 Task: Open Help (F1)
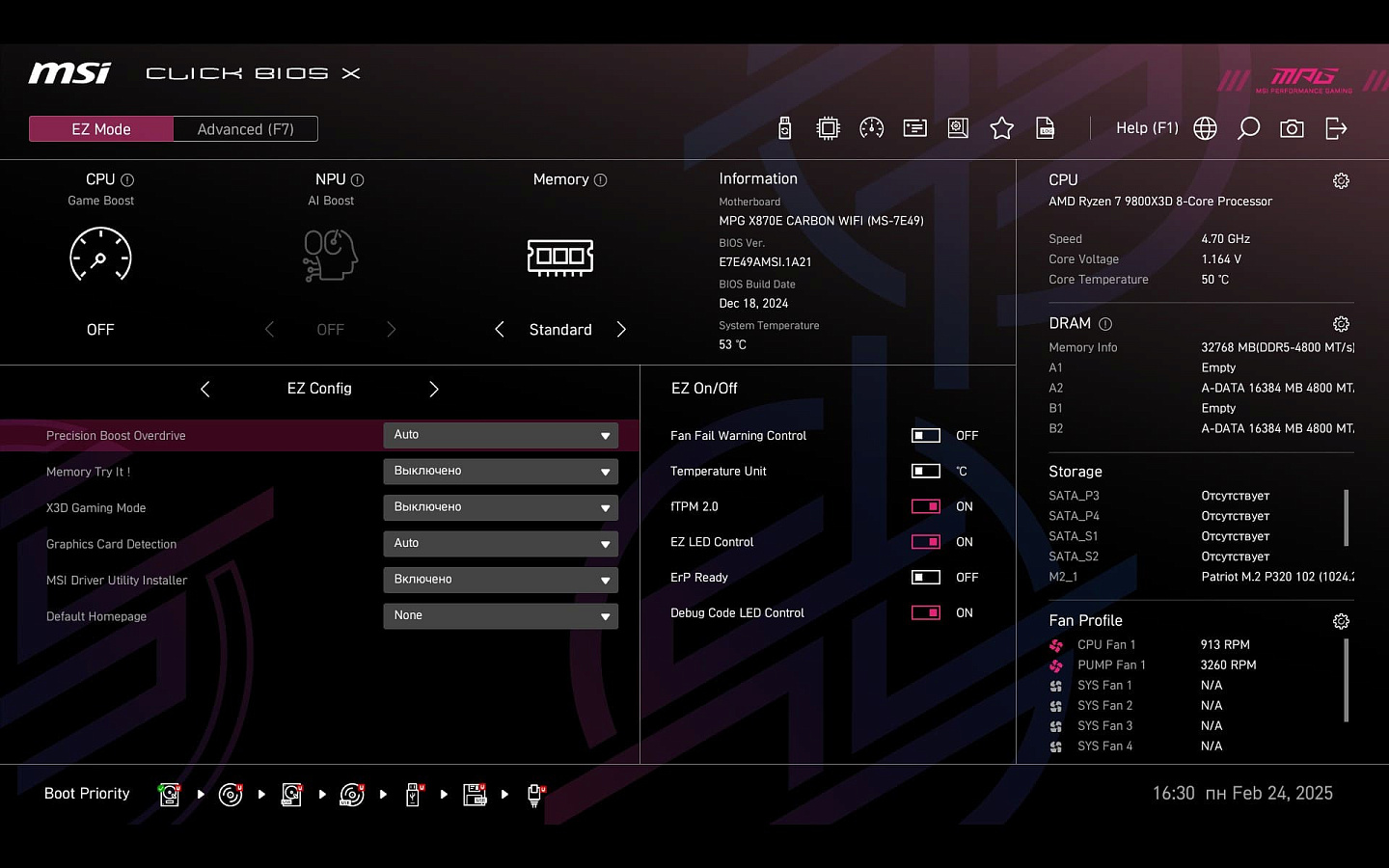point(1147,128)
